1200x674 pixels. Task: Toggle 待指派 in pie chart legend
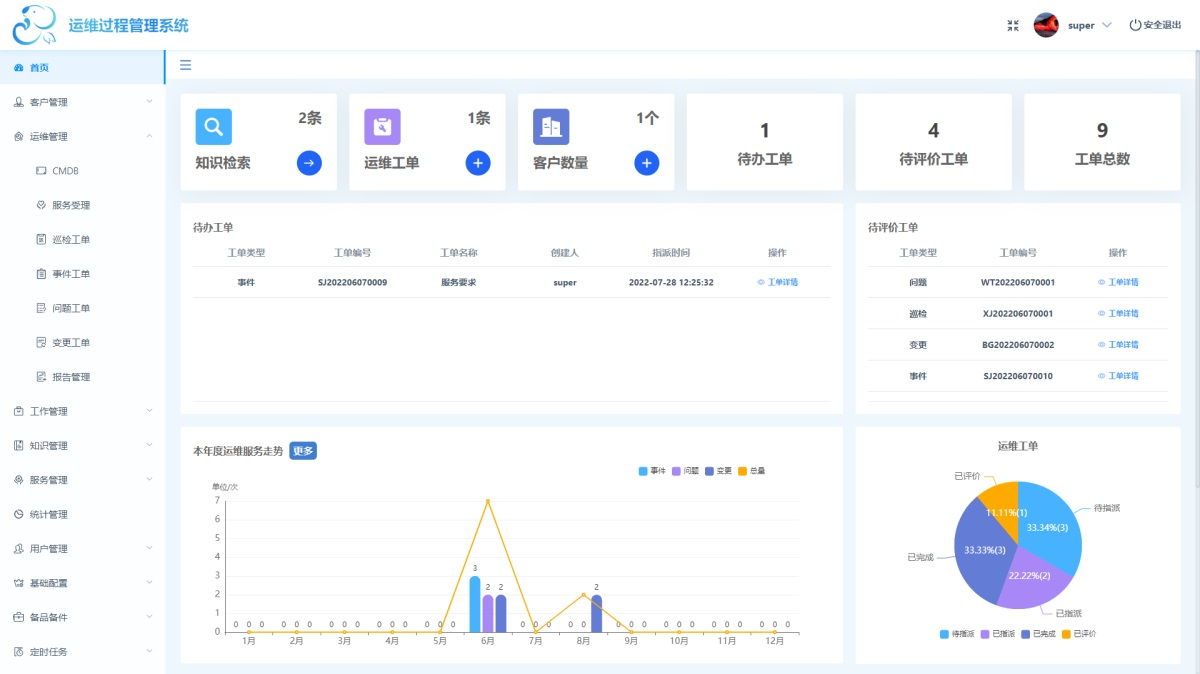(x=958, y=634)
